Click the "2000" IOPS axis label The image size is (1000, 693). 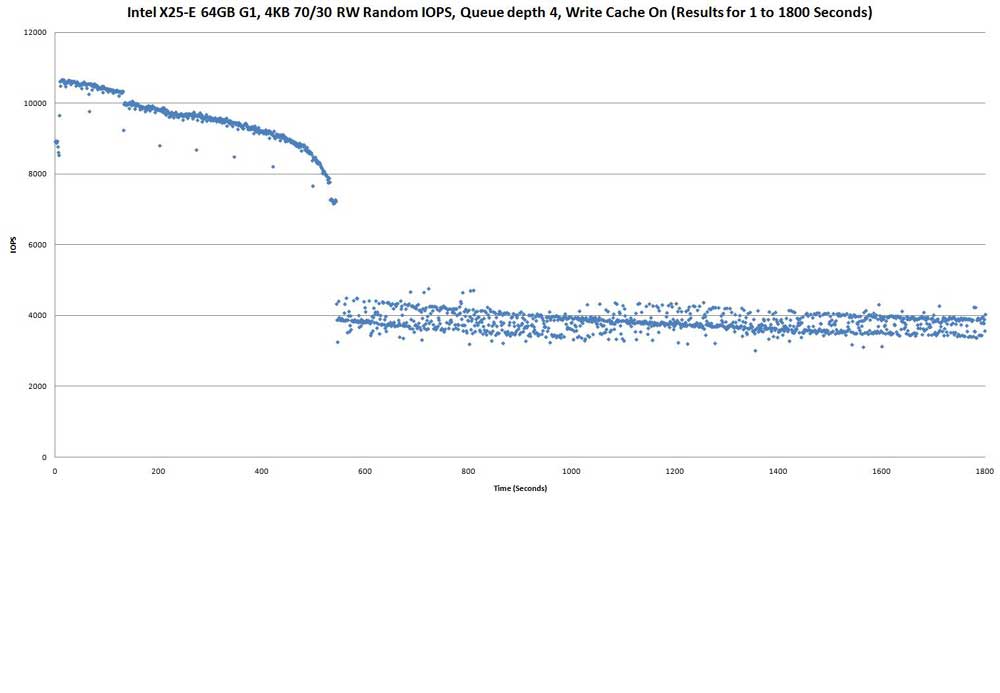(x=38, y=386)
